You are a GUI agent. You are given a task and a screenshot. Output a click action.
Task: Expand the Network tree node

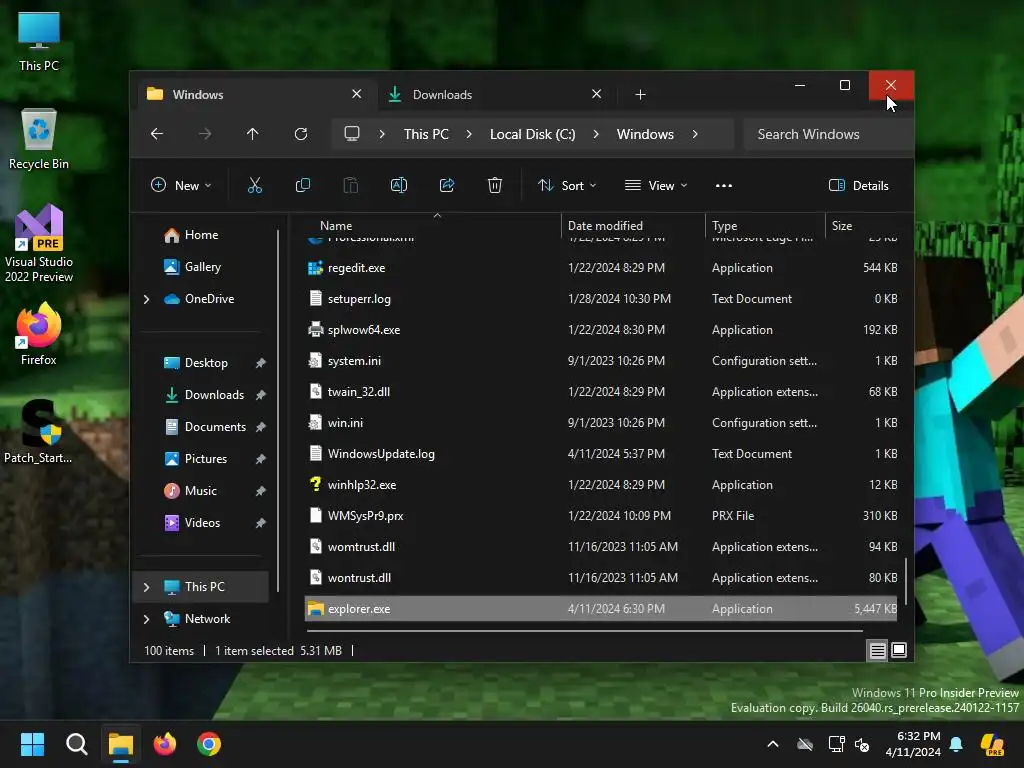[x=146, y=619]
